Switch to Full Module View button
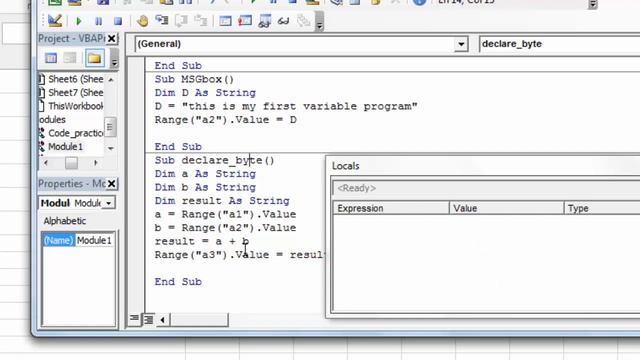Viewport: 640px width, 360px height. coord(149,320)
